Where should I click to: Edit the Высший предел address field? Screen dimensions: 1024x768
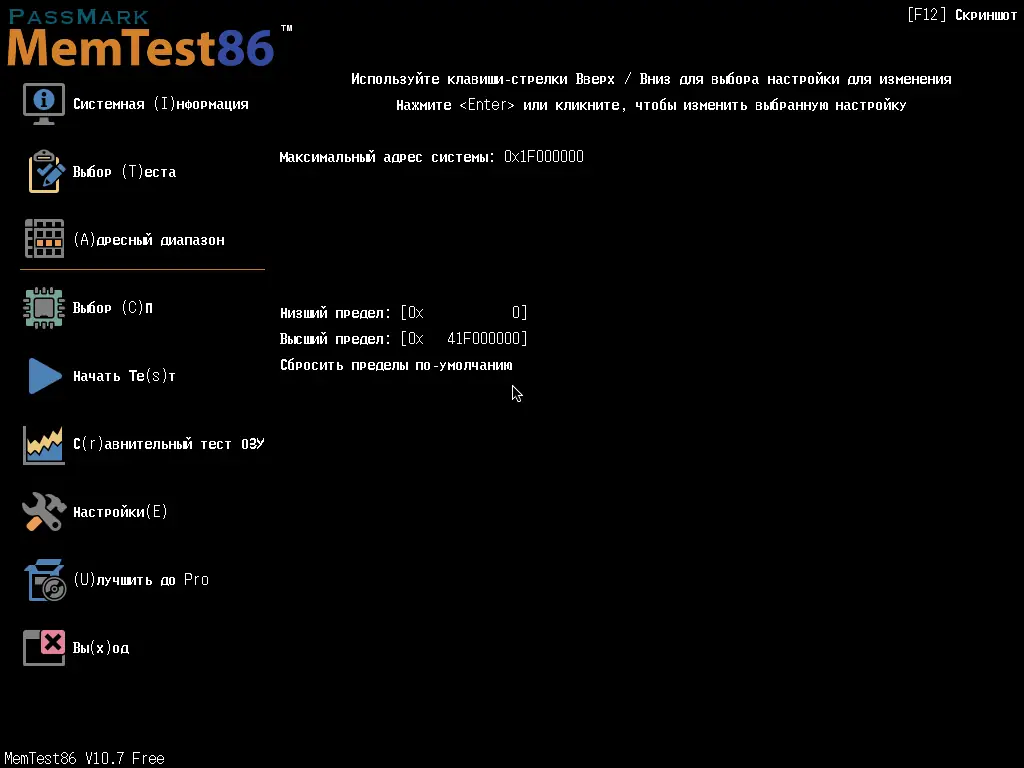coord(464,338)
